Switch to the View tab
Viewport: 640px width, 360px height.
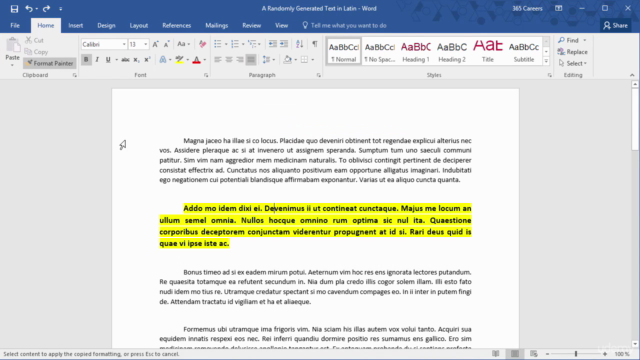point(281,25)
